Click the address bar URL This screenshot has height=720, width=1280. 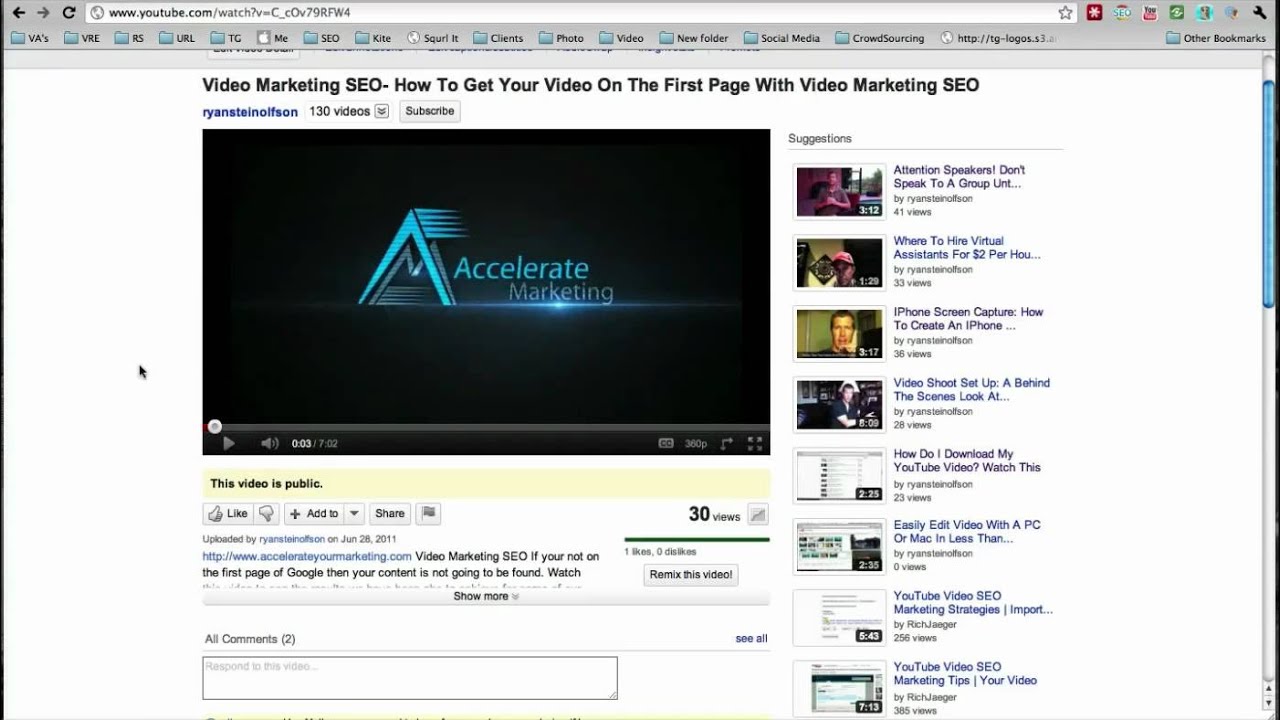click(229, 13)
